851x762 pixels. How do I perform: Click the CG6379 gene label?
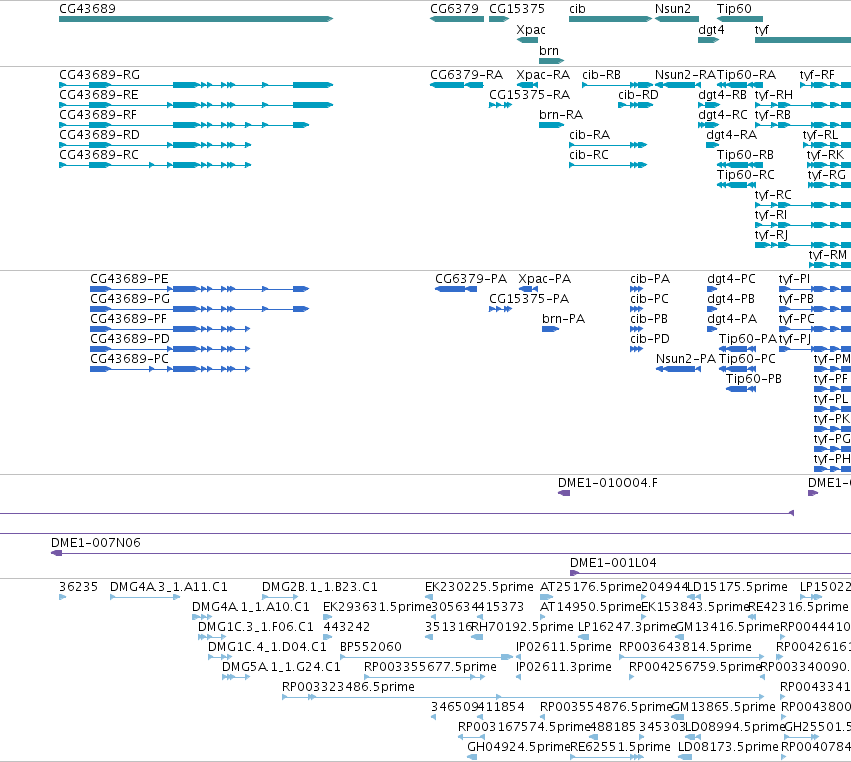point(454,9)
